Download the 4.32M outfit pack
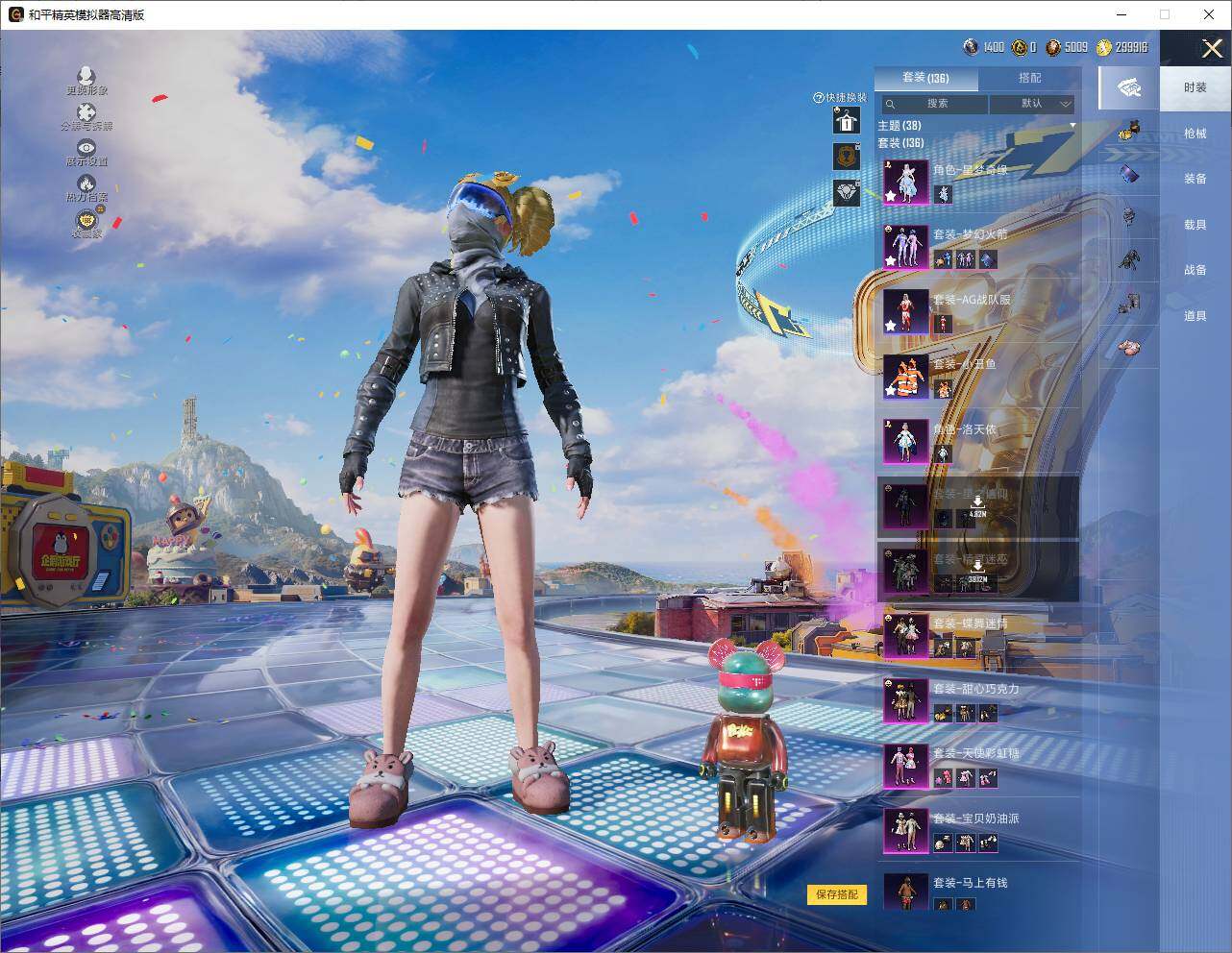Image resolution: width=1232 pixels, height=953 pixels. [x=977, y=506]
